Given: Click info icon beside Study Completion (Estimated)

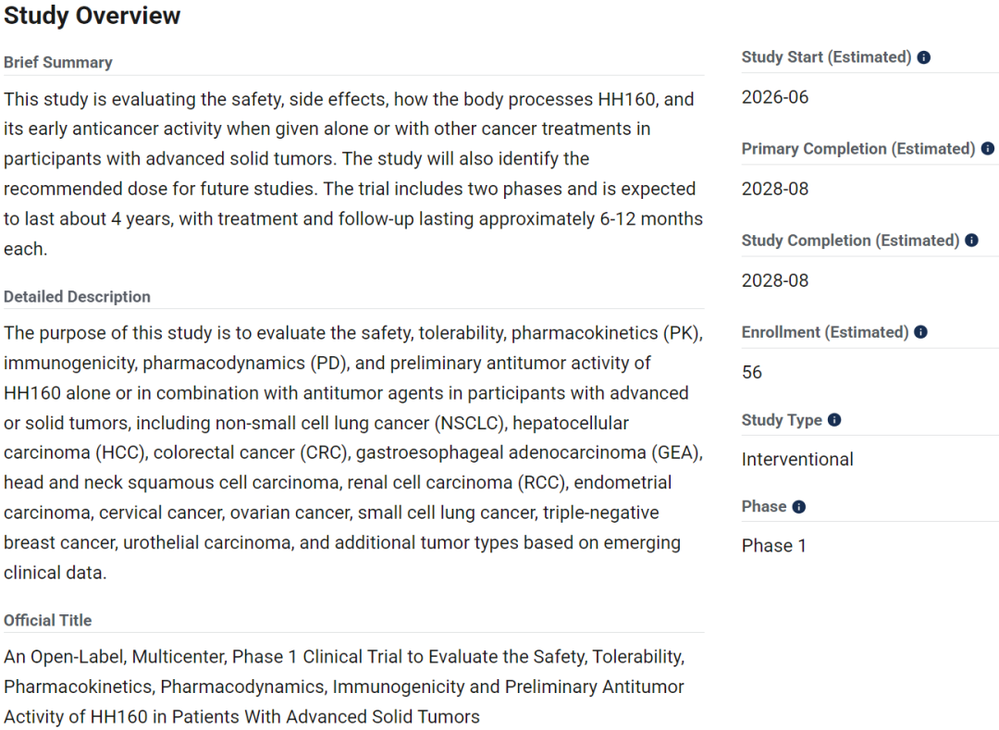Looking at the screenshot, I should [972, 240].
